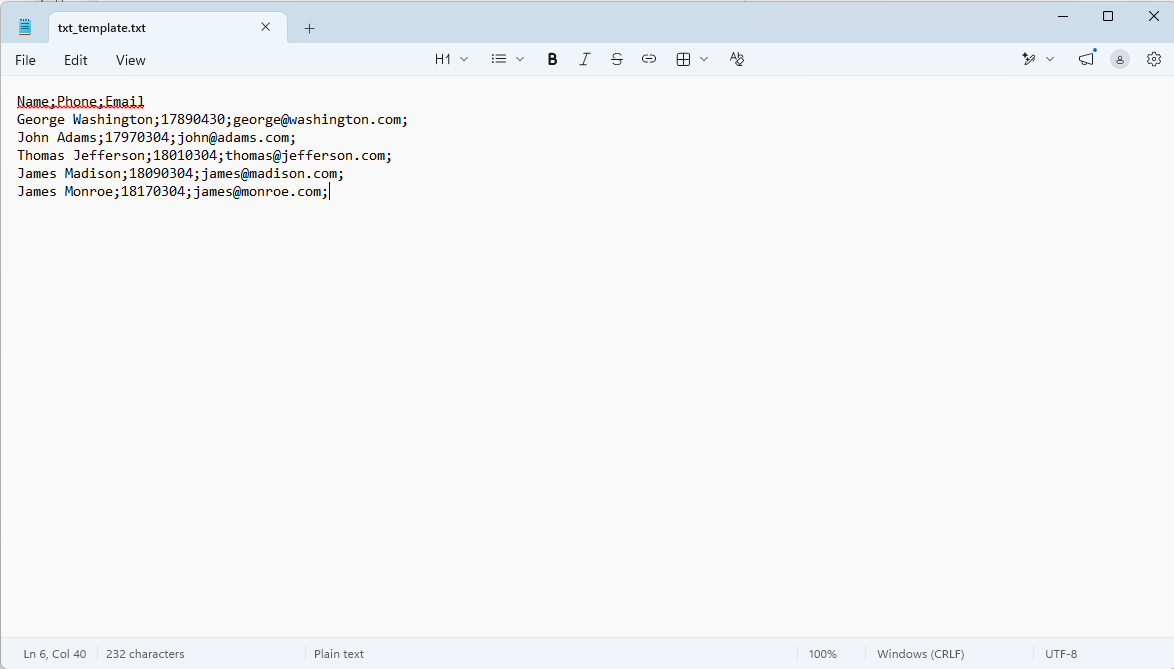Viewport: 1174px width, 669px height.
Task: Select the txt_template.txt tab
Action: coord(168,28)
